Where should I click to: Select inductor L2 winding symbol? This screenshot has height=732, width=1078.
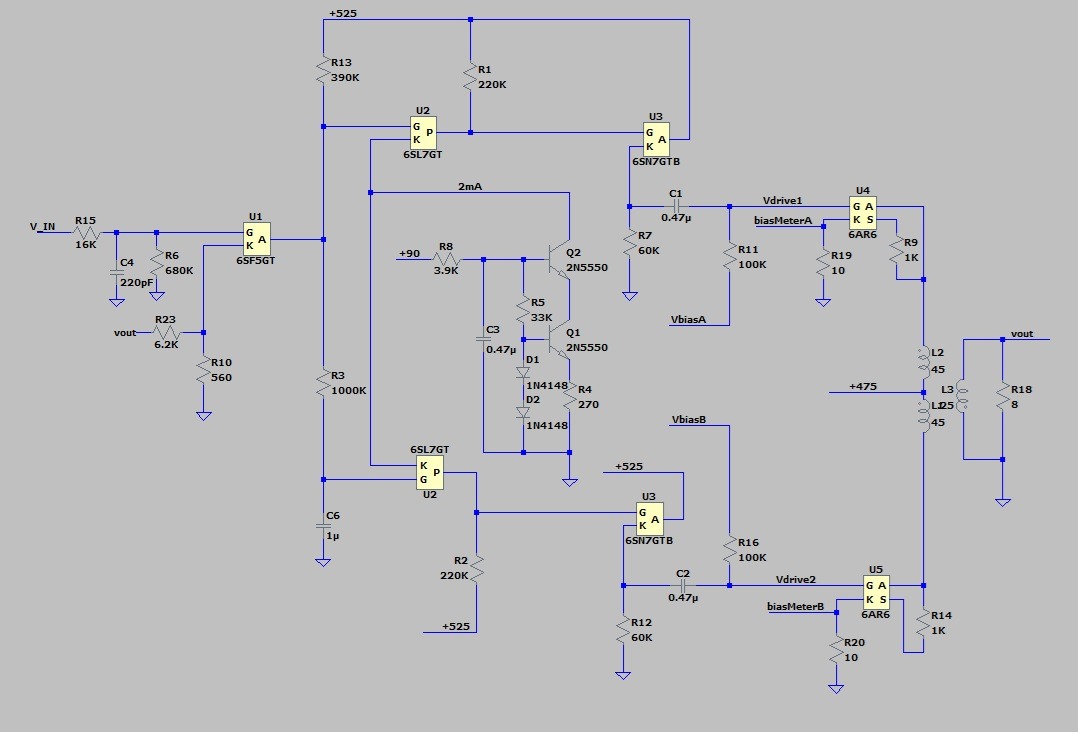(x=923, y=361)
